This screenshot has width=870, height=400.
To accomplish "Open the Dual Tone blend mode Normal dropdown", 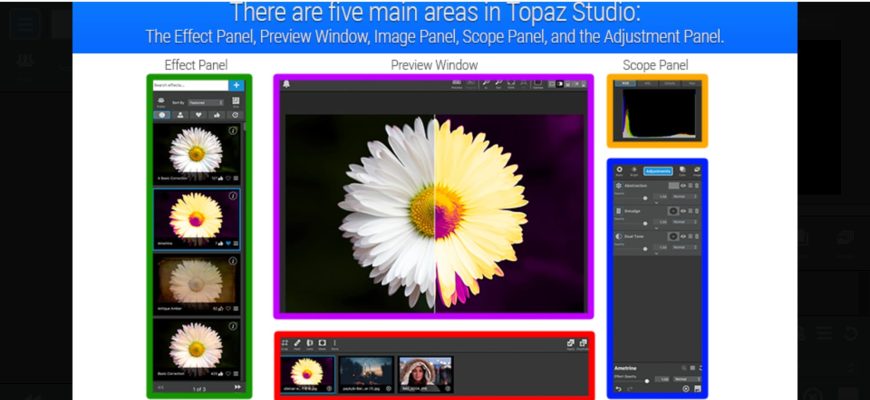I will coord(685,247).
